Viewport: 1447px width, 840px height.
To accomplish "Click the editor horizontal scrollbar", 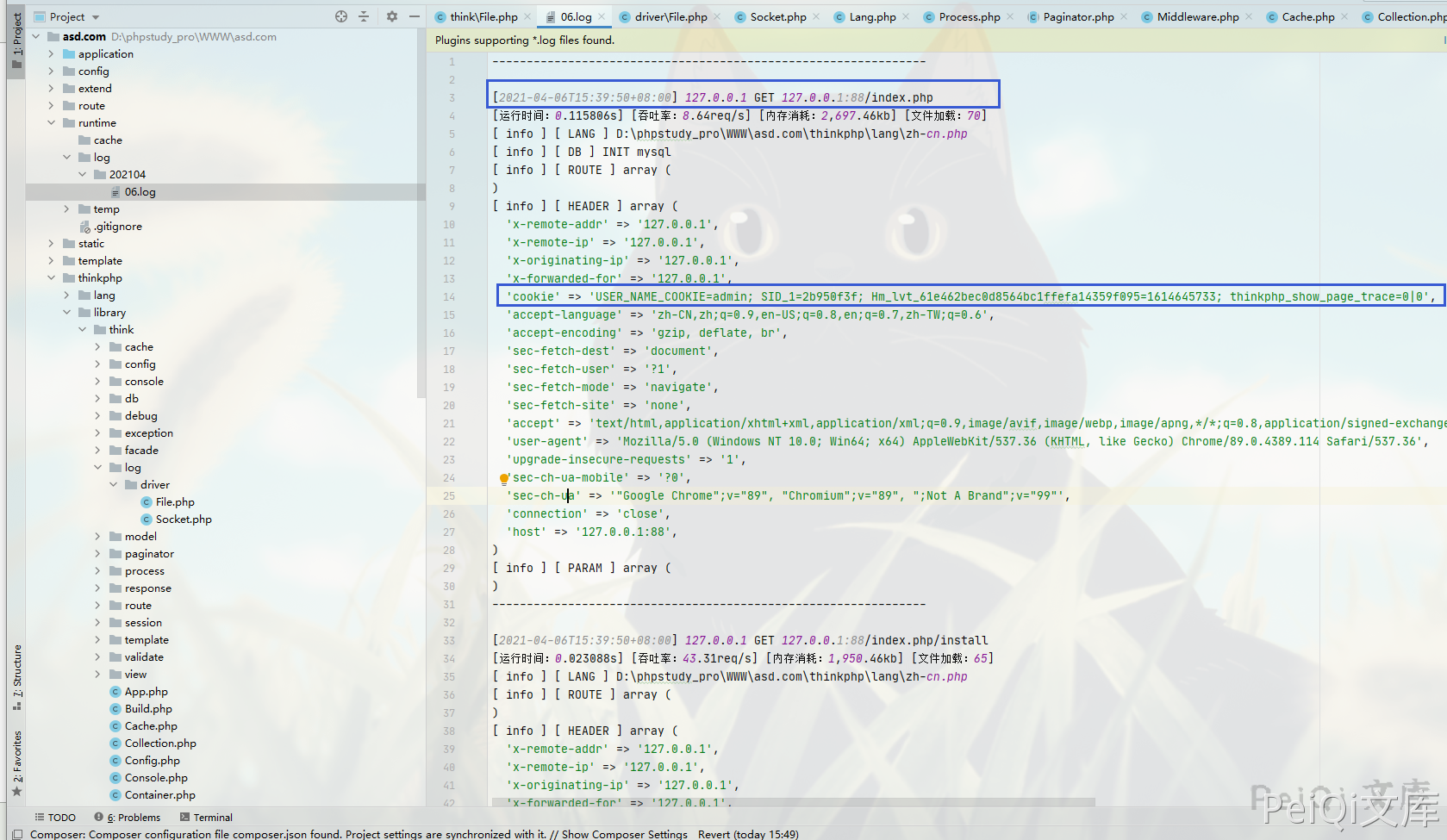I will [793, 802].
